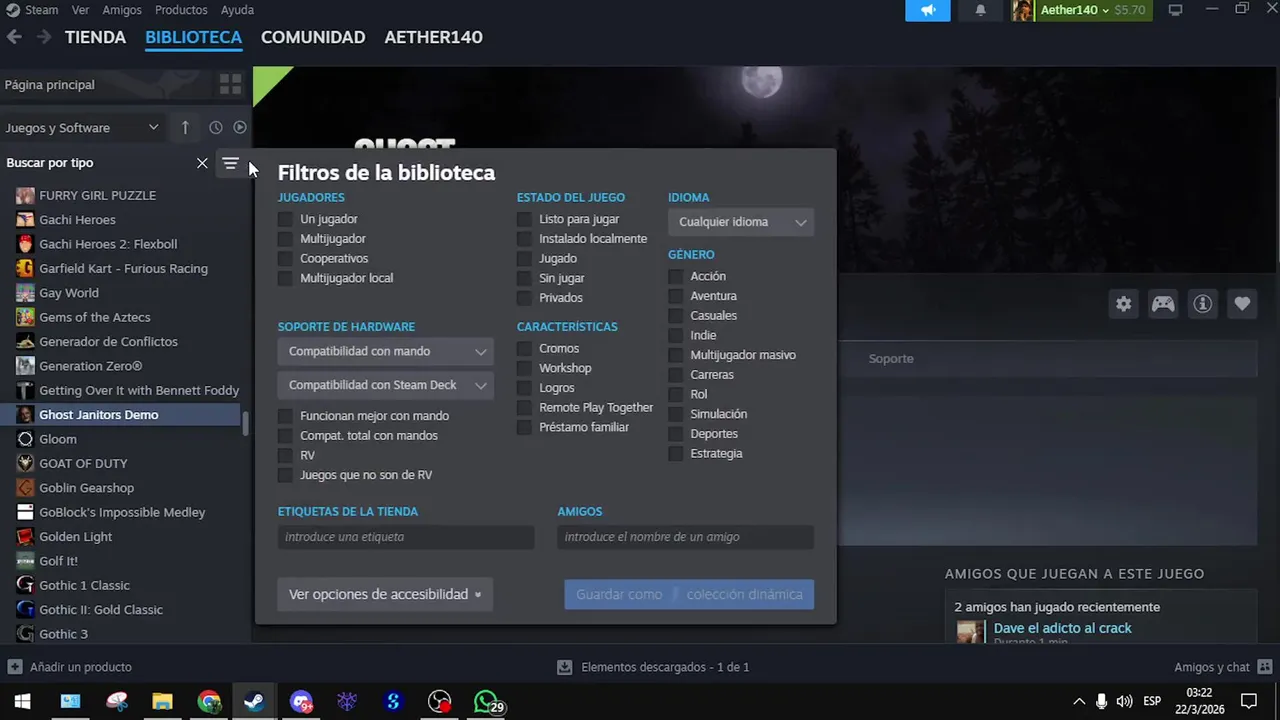Open controller settings icon for game
Screen dimensions: 1280x720
[x=1163, y=304]
